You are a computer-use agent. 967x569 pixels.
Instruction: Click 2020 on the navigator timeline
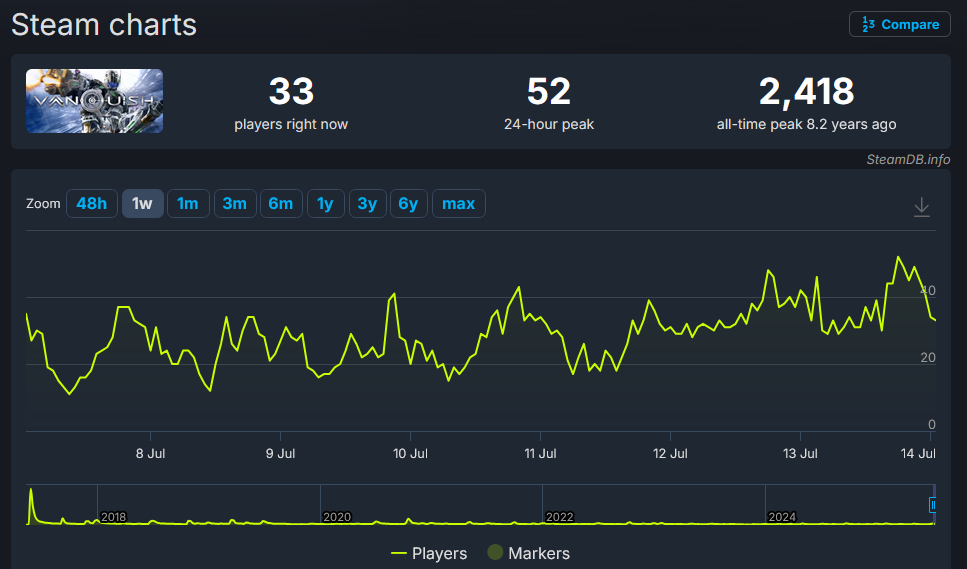point(337,517)
